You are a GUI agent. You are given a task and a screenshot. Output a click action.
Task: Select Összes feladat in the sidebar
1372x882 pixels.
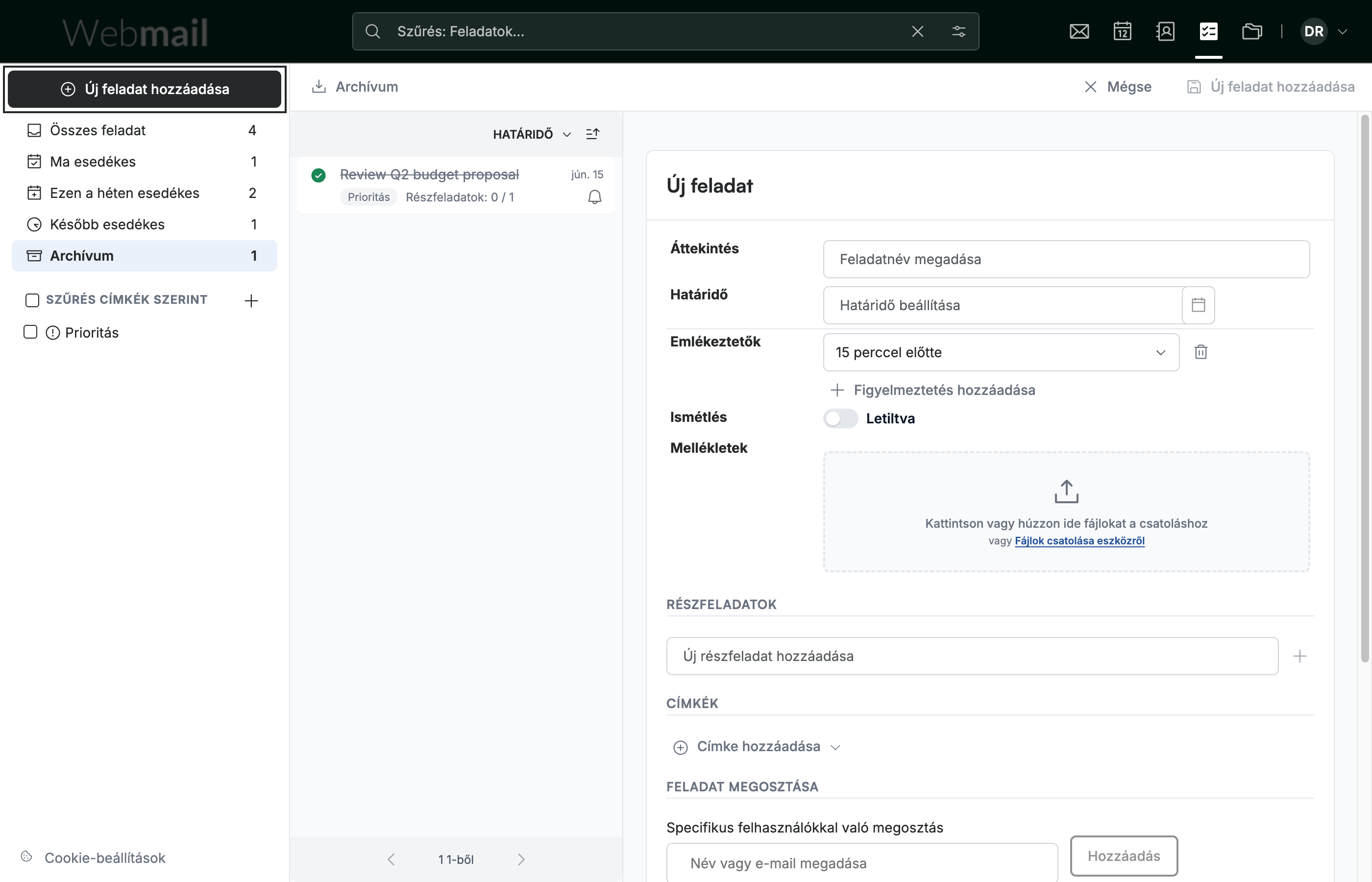tap(144, 130)
